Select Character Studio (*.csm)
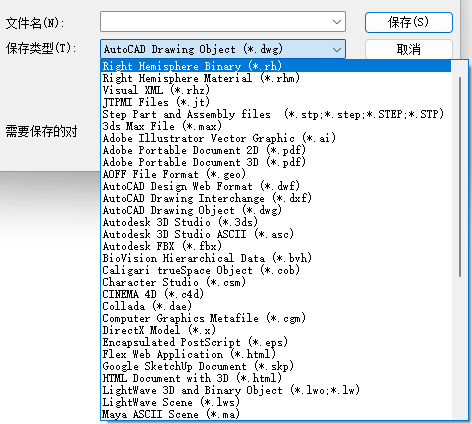Image resolution: width=472 pixels, height=424 pixels. (x=277, y=282)
